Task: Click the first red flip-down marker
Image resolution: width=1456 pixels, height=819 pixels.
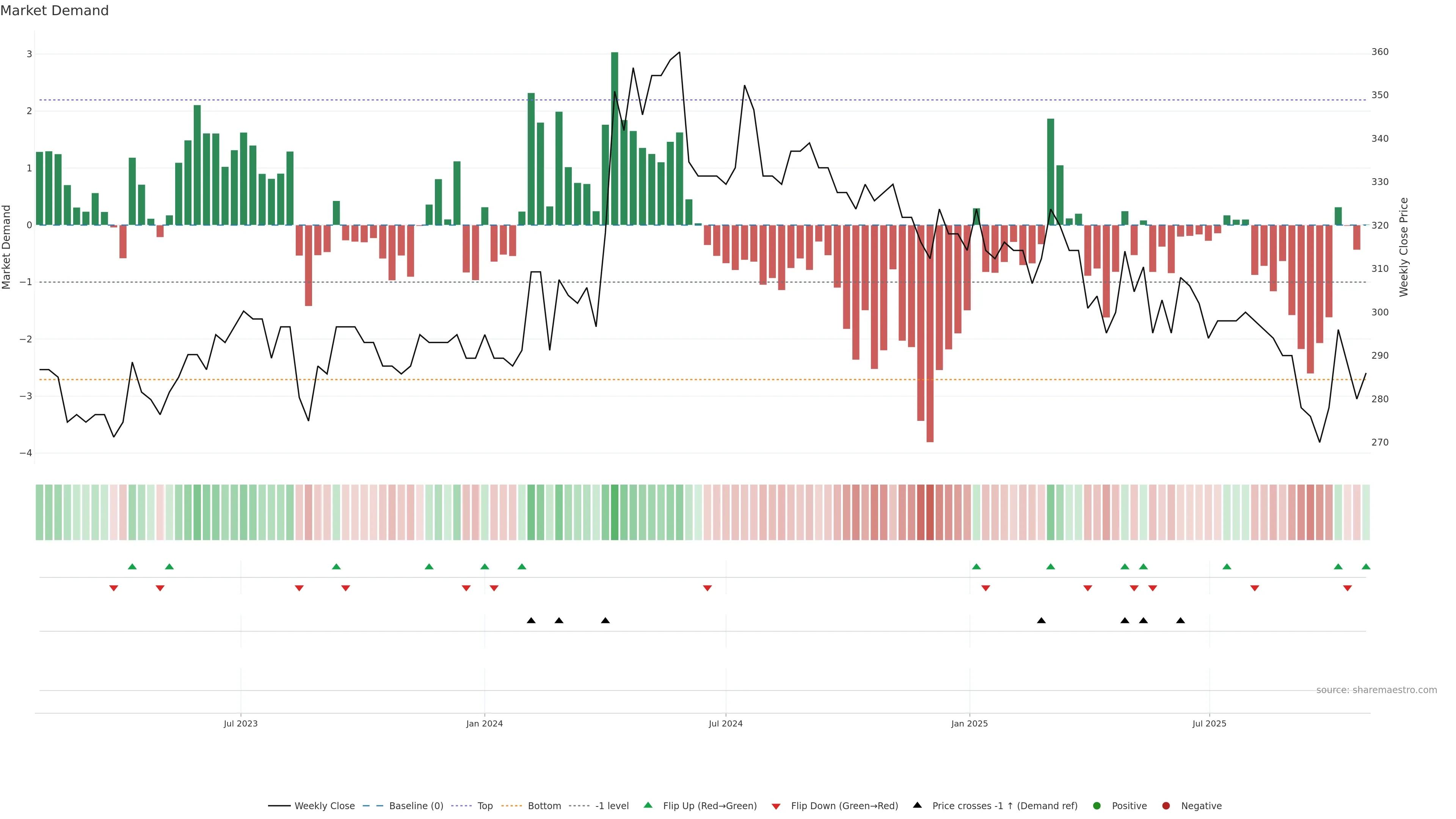Action: point(114,588)
